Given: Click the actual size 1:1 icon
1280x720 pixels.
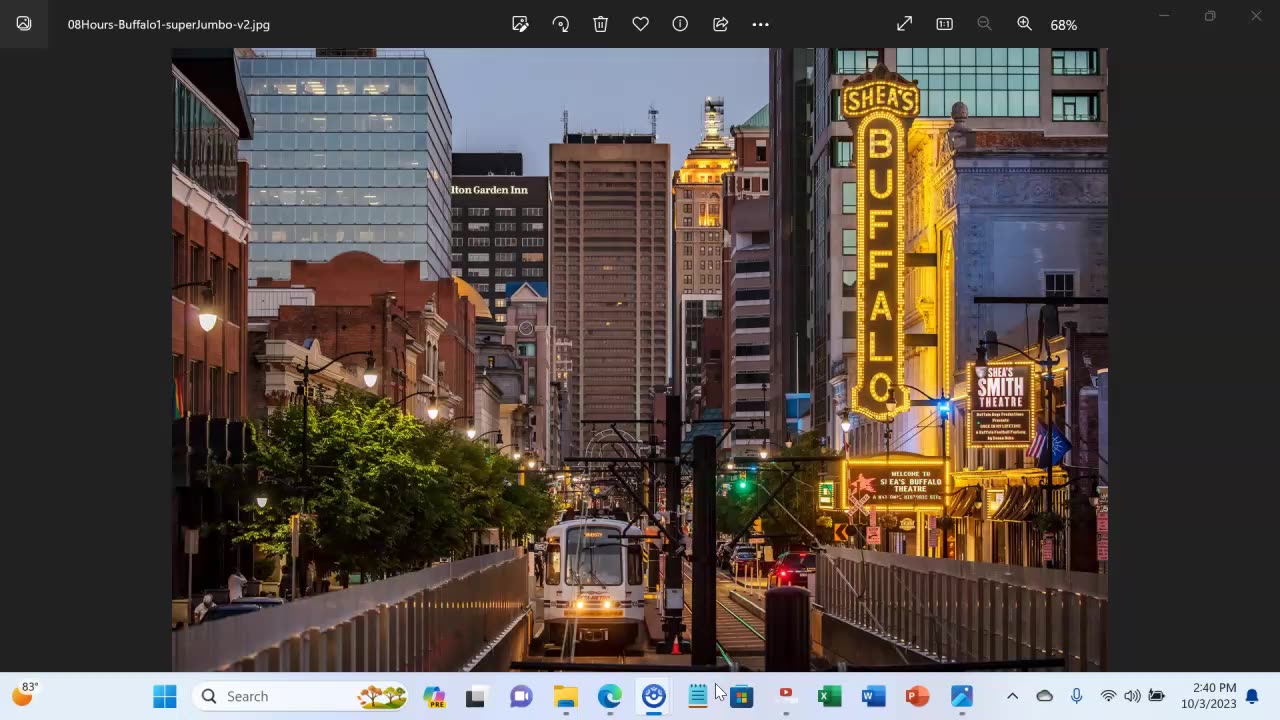Looking at the screenshot, I should [x=945, y=24].
